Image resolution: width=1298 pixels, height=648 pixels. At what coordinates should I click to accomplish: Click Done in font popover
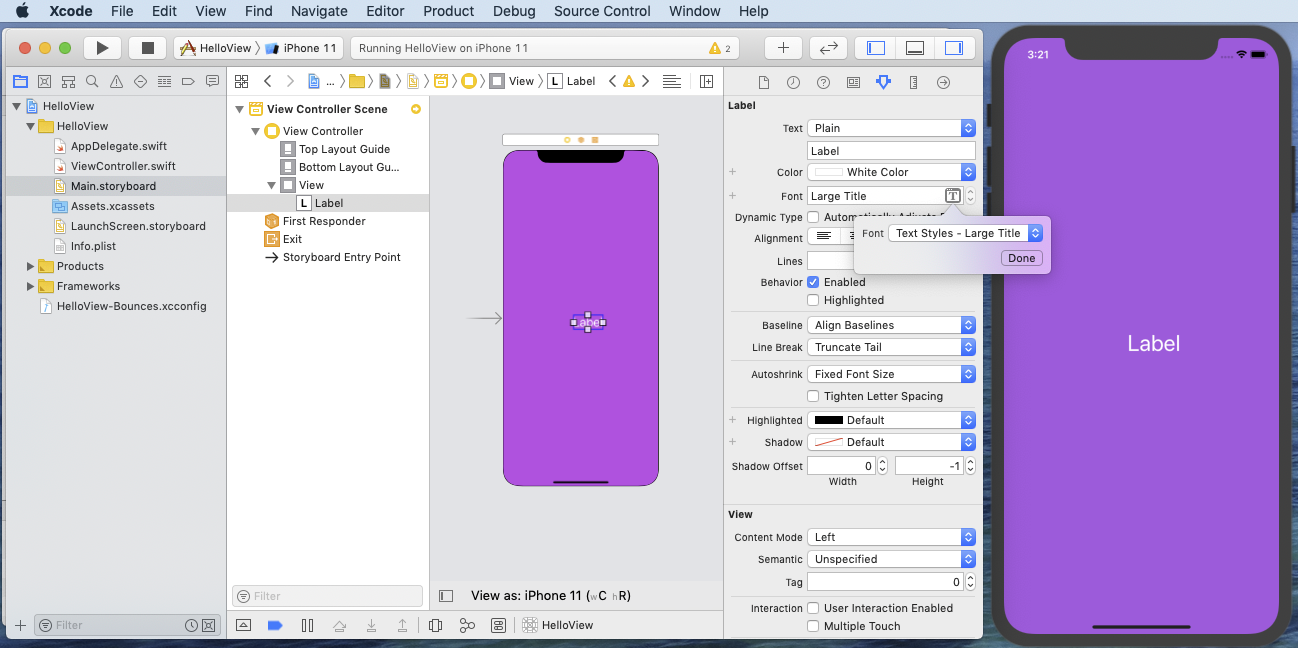click(1022, 258)
